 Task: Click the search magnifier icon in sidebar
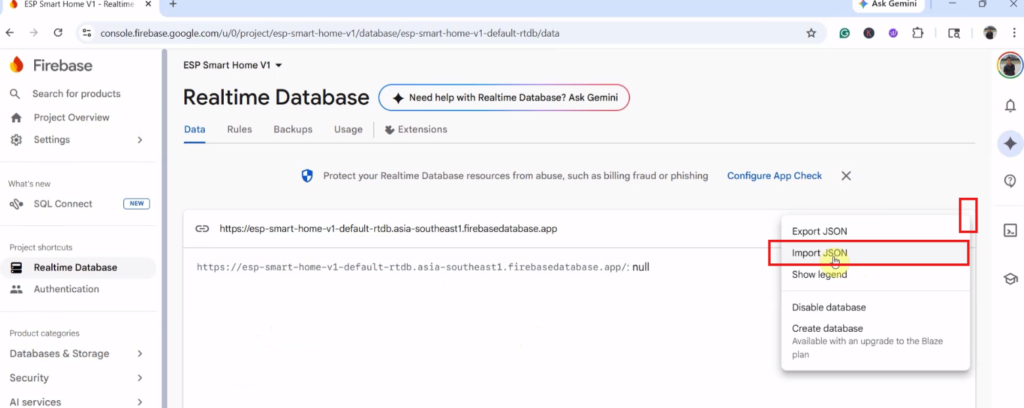tap(16, 94)
